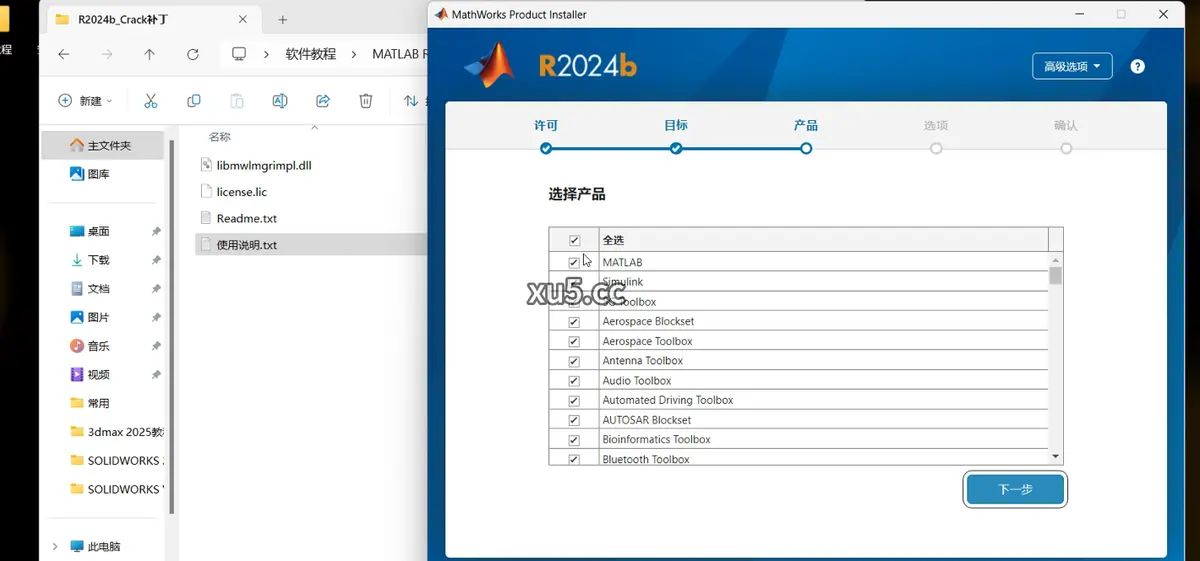The height and width of the screenshot is (561, 1200).
Task: Select the license.lic file icon
Action: click(207, 191)
